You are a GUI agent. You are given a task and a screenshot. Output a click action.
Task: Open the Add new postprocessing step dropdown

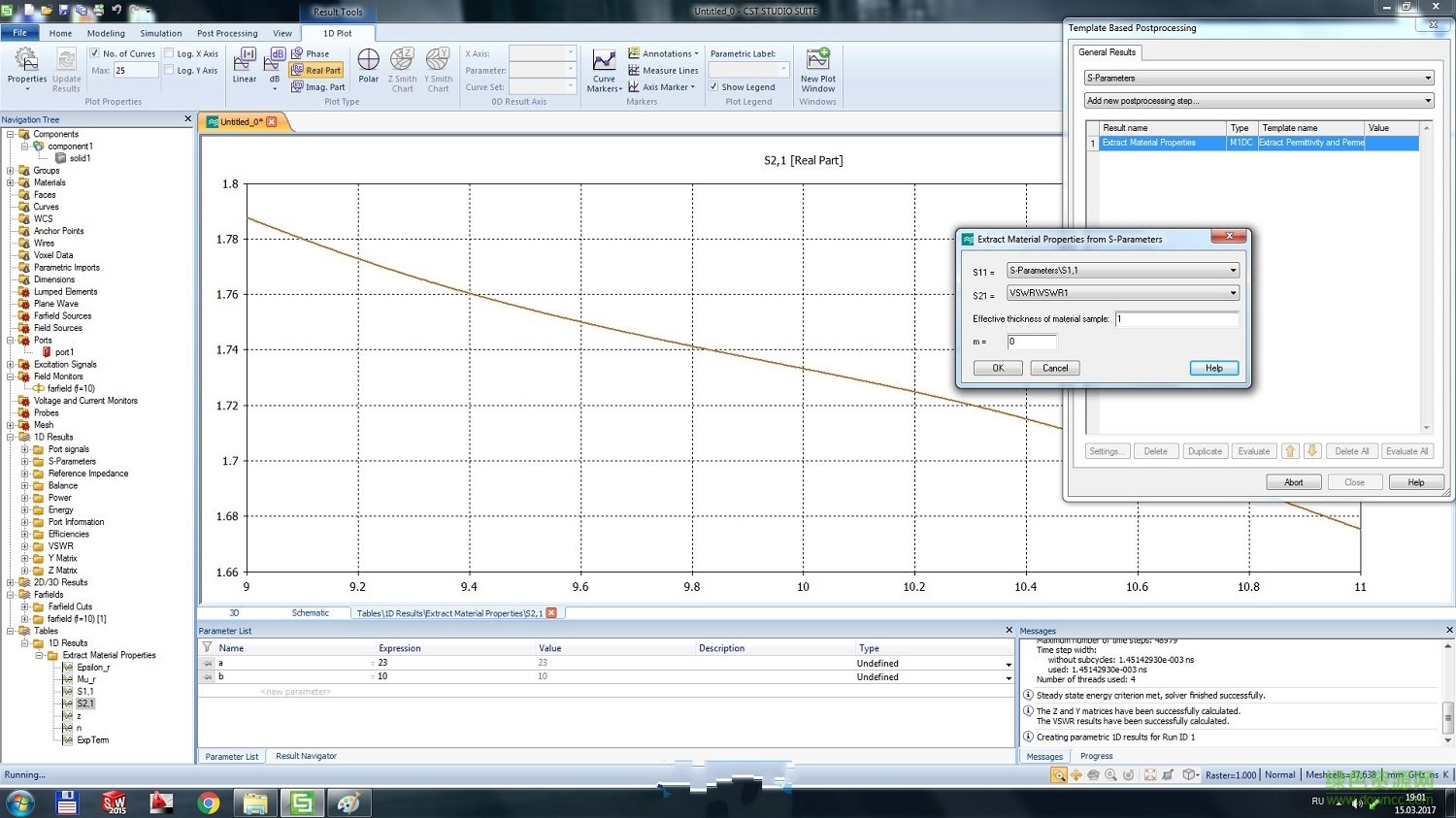point(1258,101)
